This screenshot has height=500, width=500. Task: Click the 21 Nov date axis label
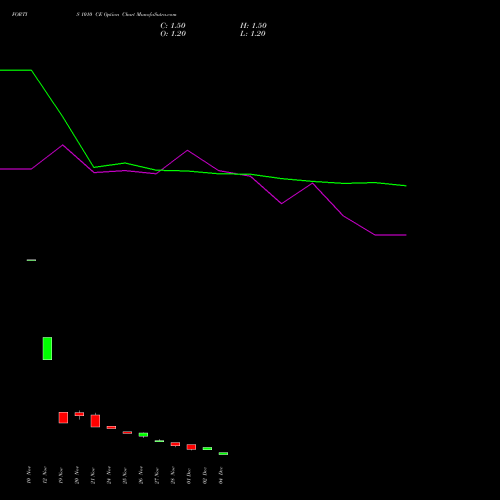click(x=93, y=476)
